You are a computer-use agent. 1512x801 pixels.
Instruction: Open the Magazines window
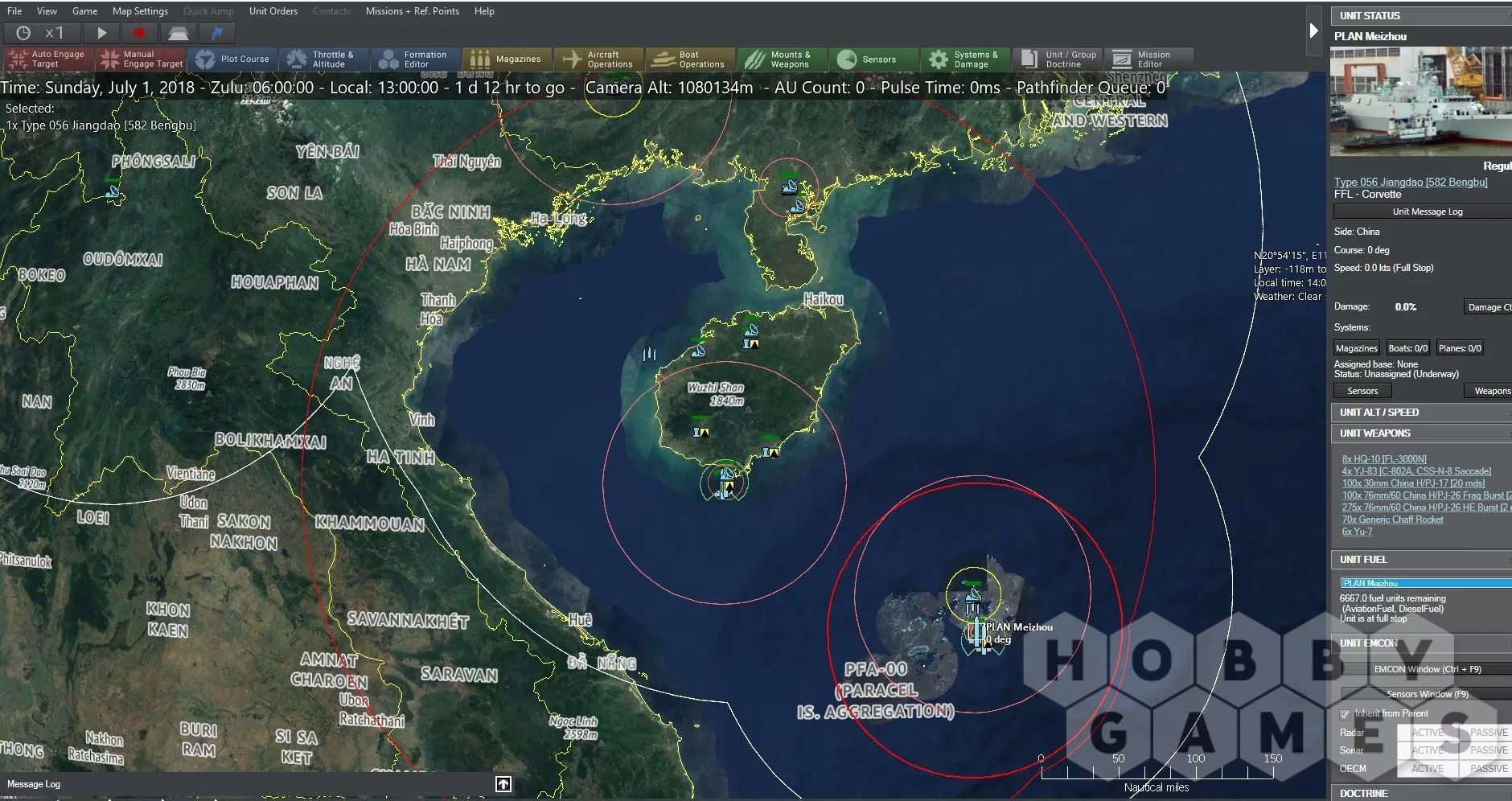[507, 59]
